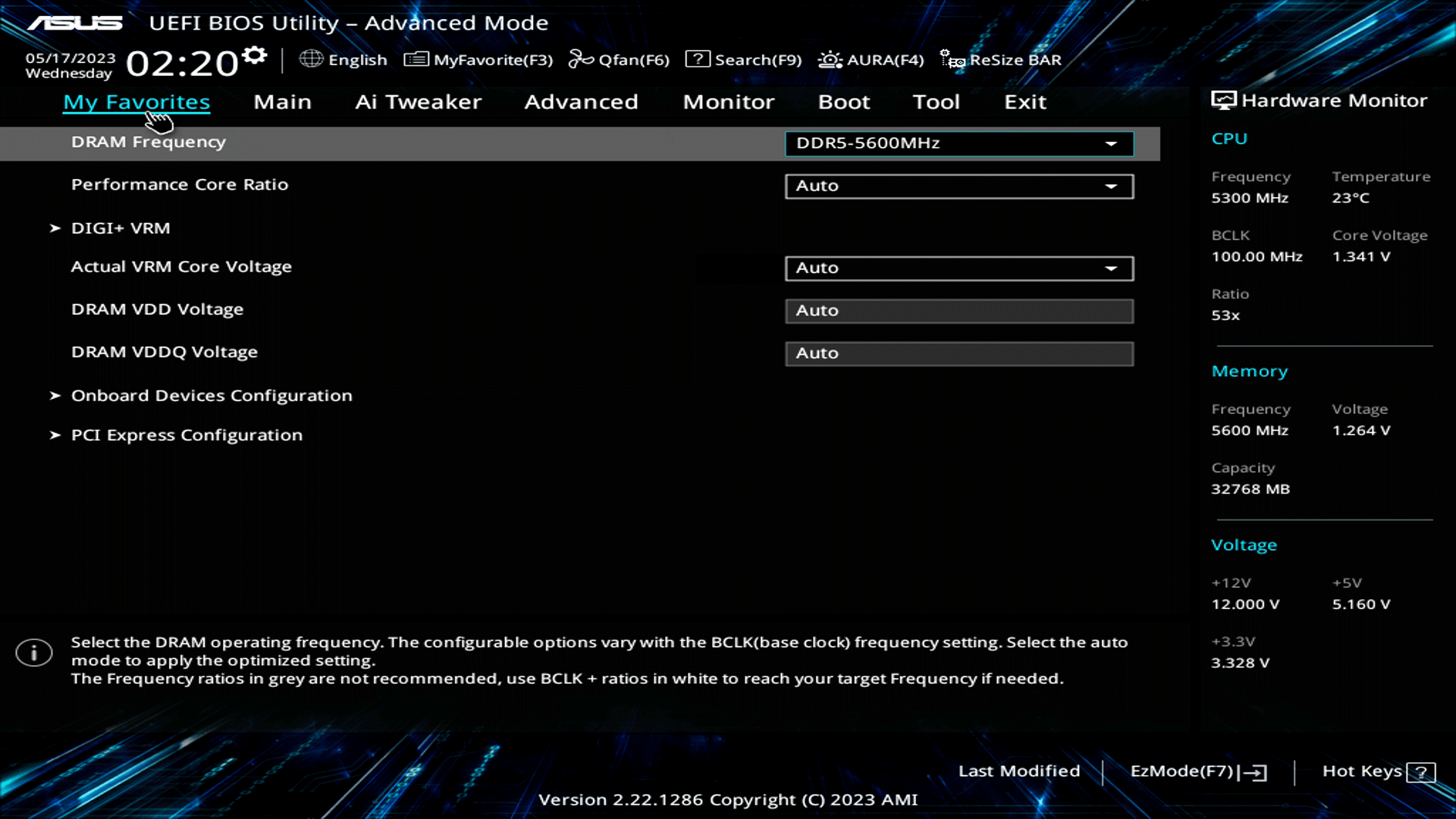Click the Hot Keys question icon
The width and height of the screenshot is (1456, 819).
tap(1420, 772)
